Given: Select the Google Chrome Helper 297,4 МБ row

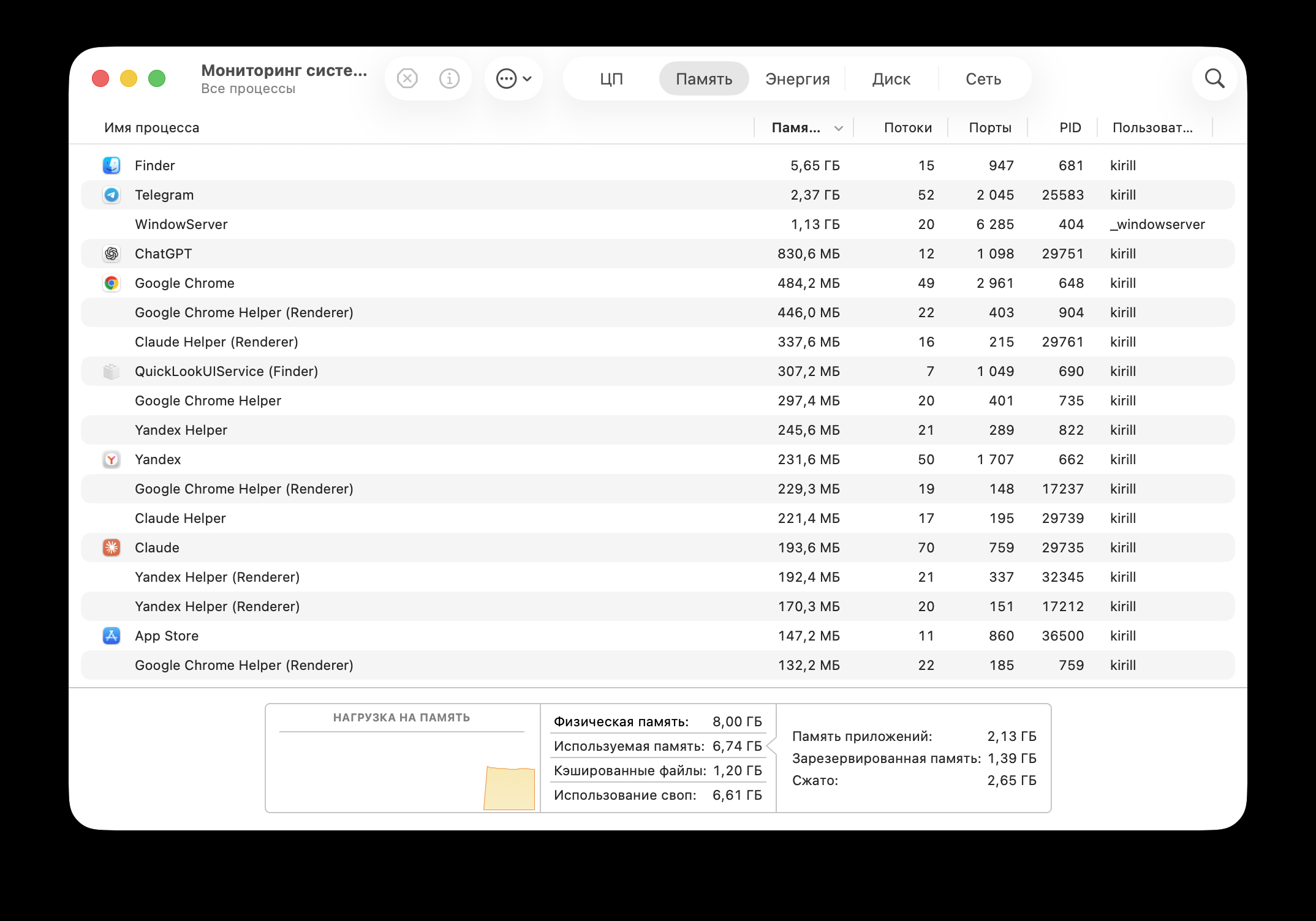Looking at the screenshot, I should [657, 400].
